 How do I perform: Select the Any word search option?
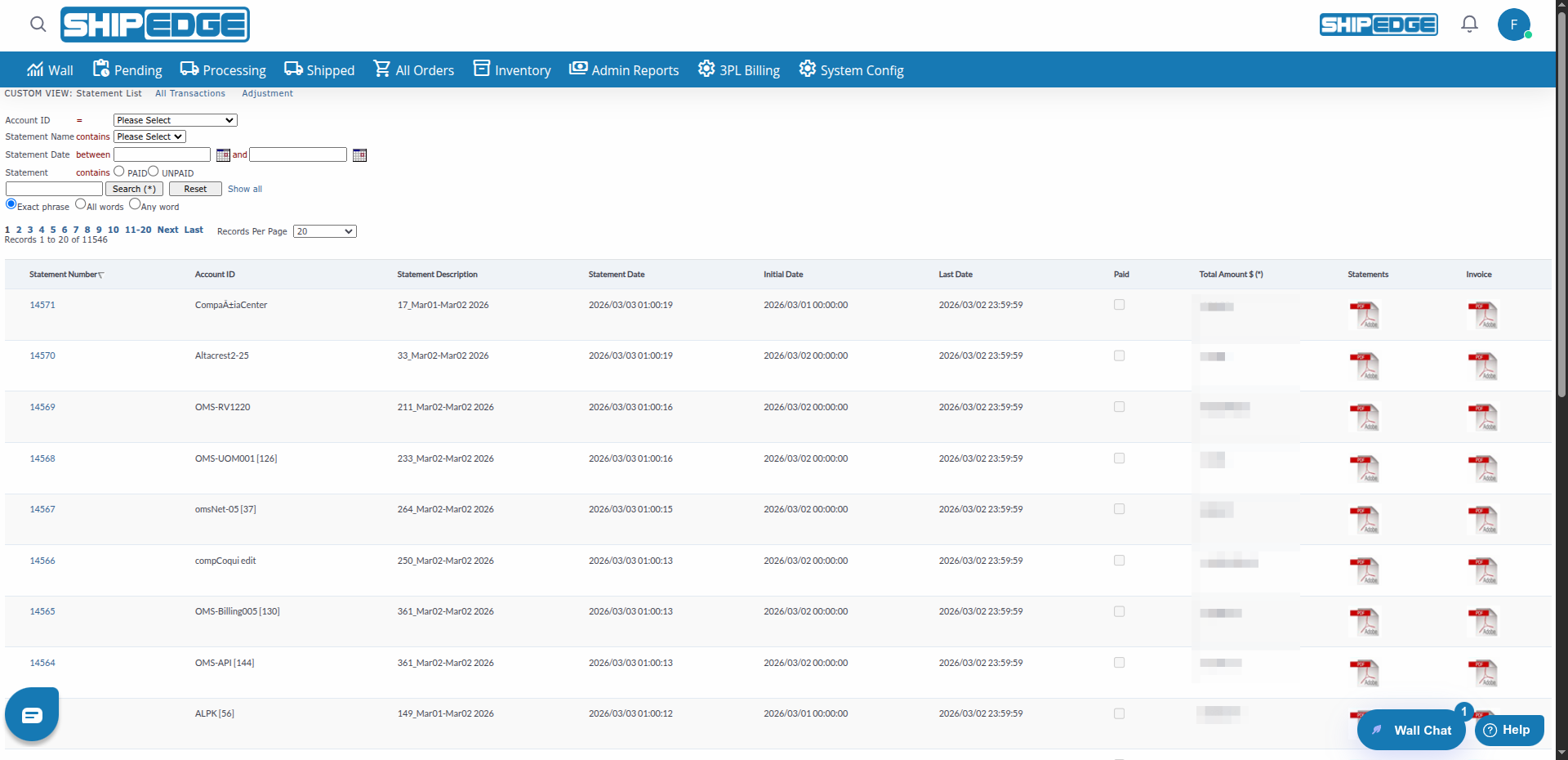135,204
